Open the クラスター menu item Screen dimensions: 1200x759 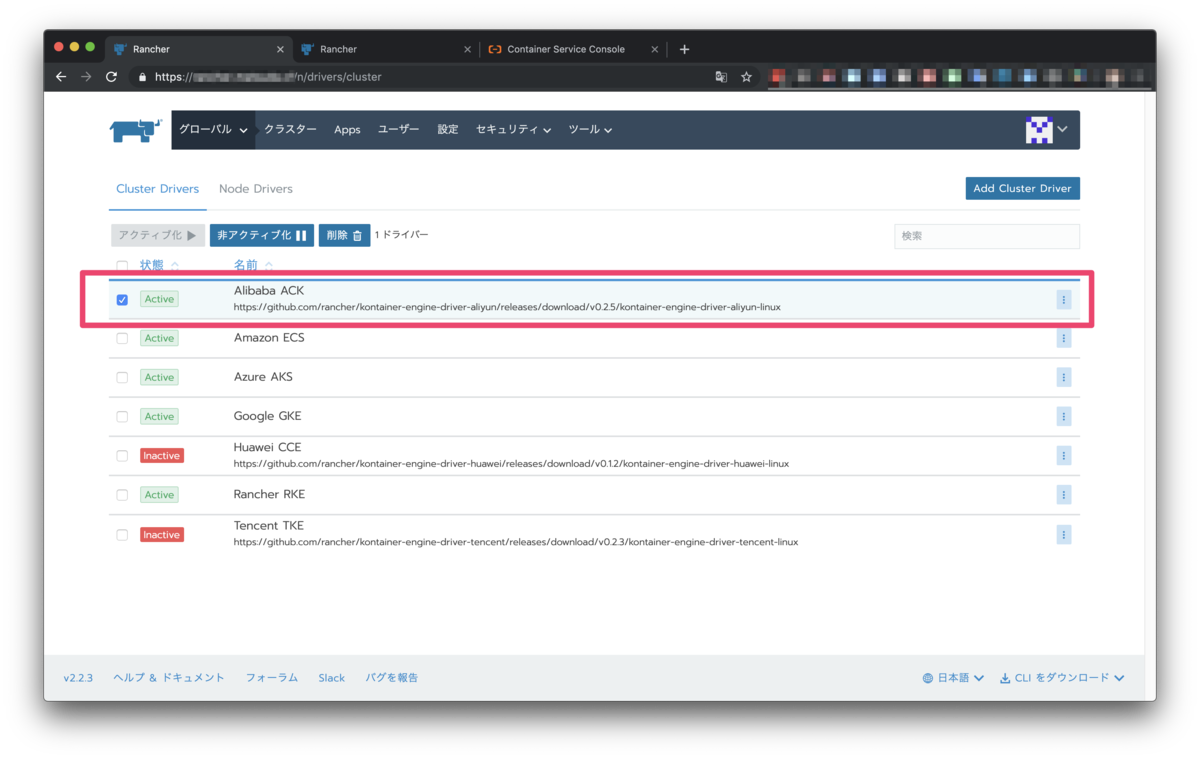[290, 130]
